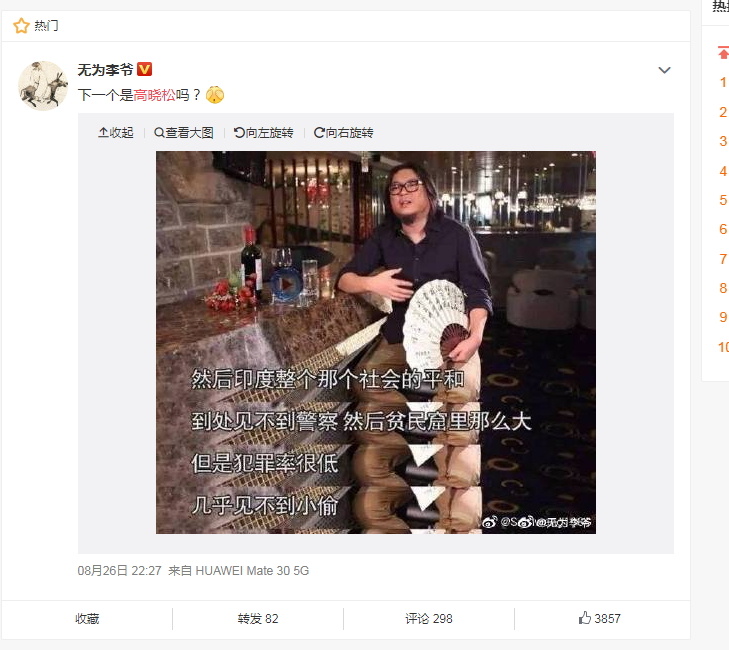The width and height of the screenshot is (729, 650).
Task: Collapse the image using 收起
Action: (x=116, y=133)
